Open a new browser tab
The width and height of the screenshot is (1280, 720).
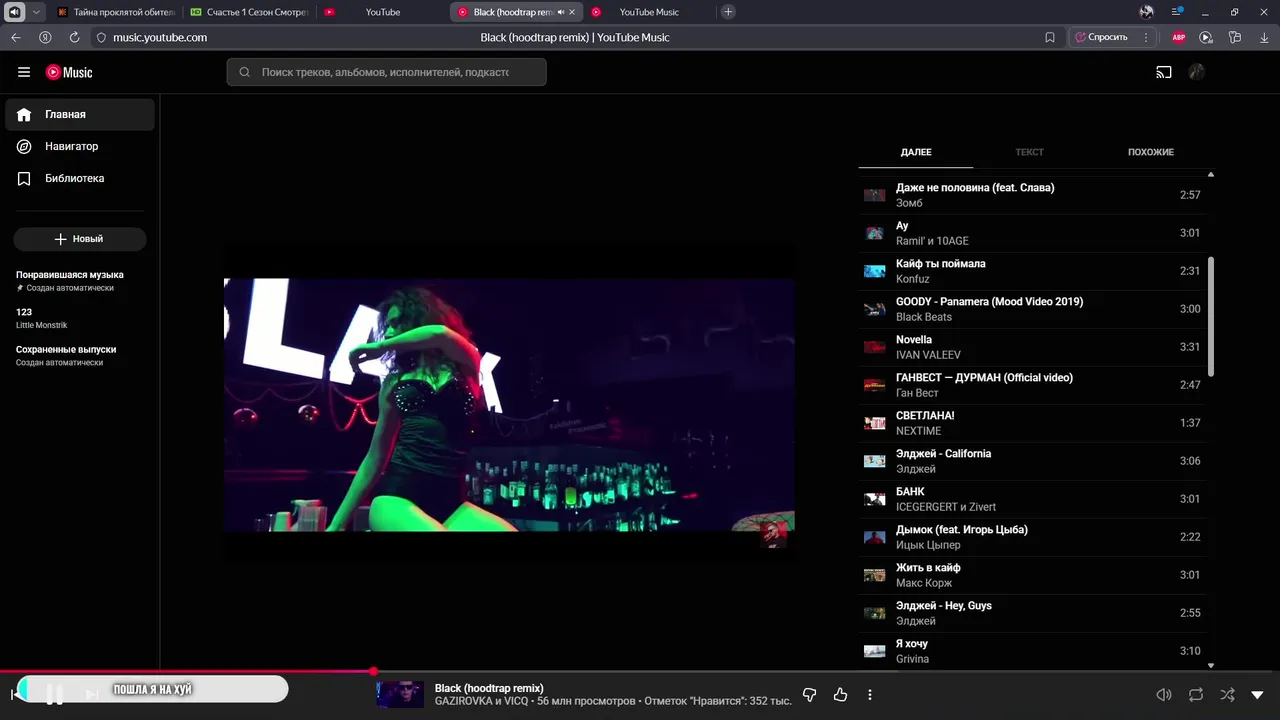coord(728,12)
